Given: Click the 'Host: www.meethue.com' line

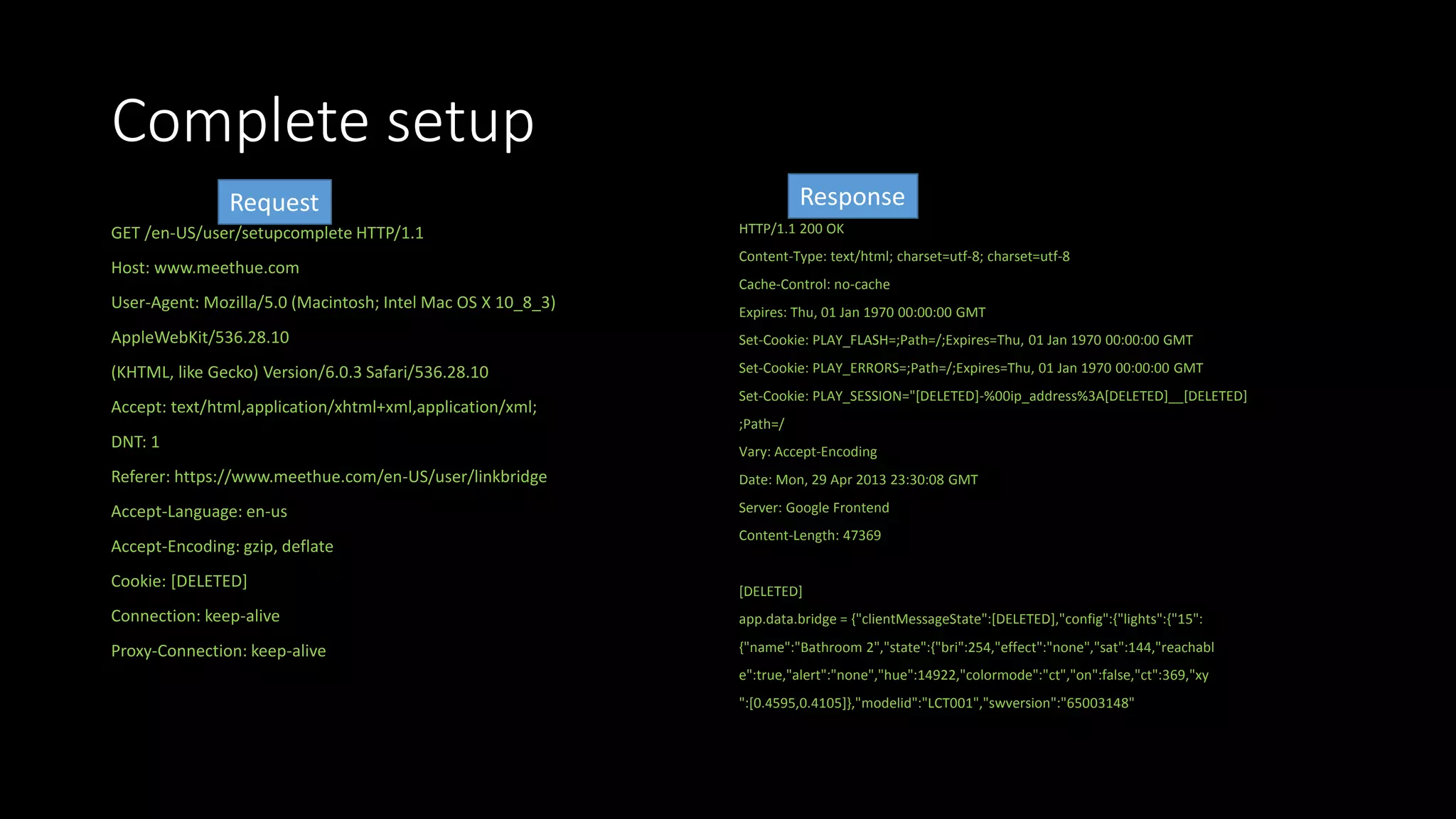Looking at the screenshot, I should pyautogui.click(x=205, y=268).
